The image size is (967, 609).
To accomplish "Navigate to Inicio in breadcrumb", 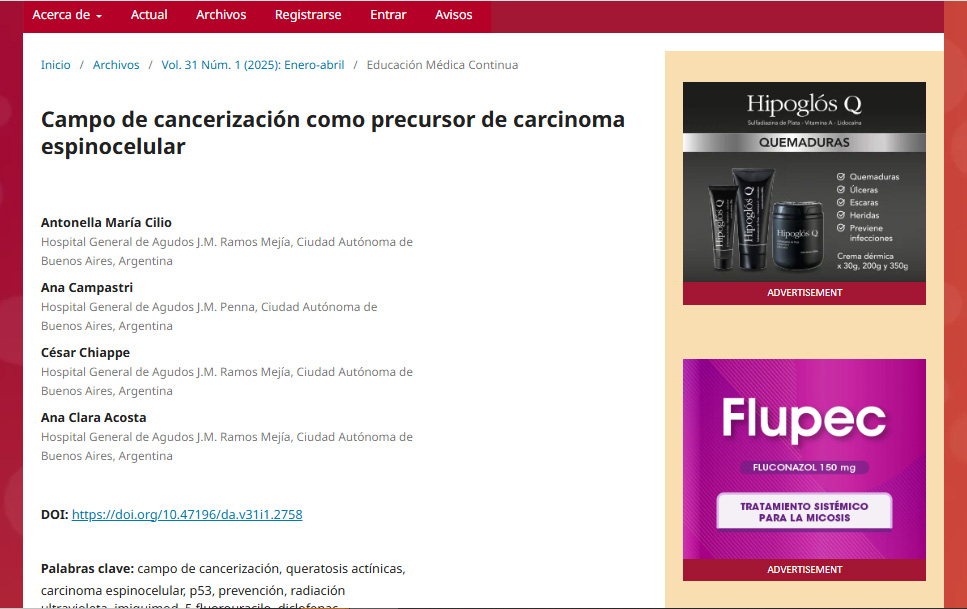I will 56,65.
